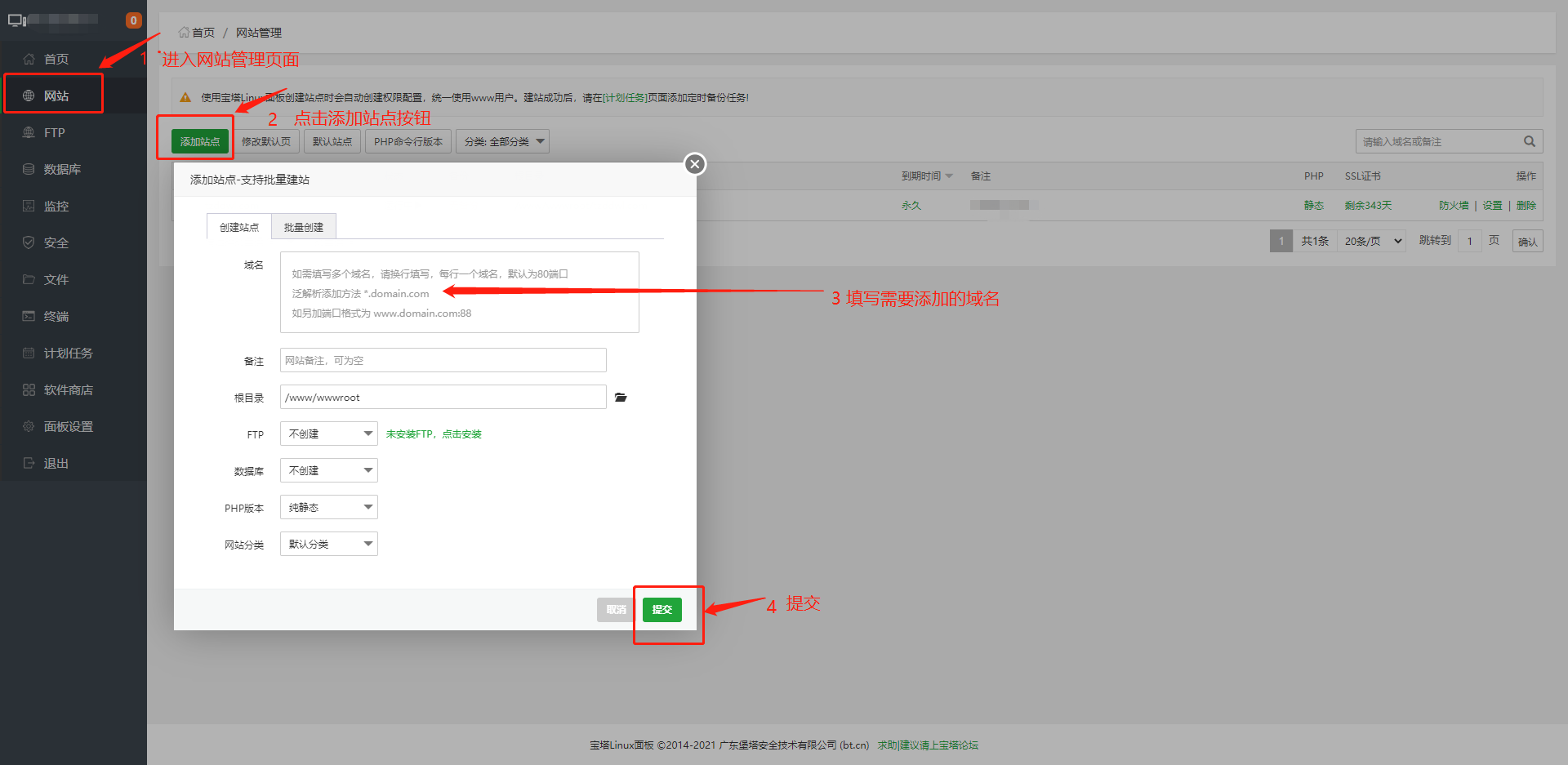Click the 数据库 database icon
The width and height of the screenshot is (1568, 765).
pyautogui.click(x=29, y=169)
